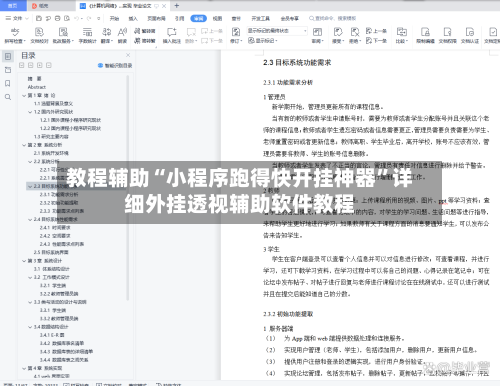Image resolution: width=500 pixels, height=386 pixels.
Task: Click the outline panel vertical scrollbar
Action: pyautogui.click(x=128, y=188)
